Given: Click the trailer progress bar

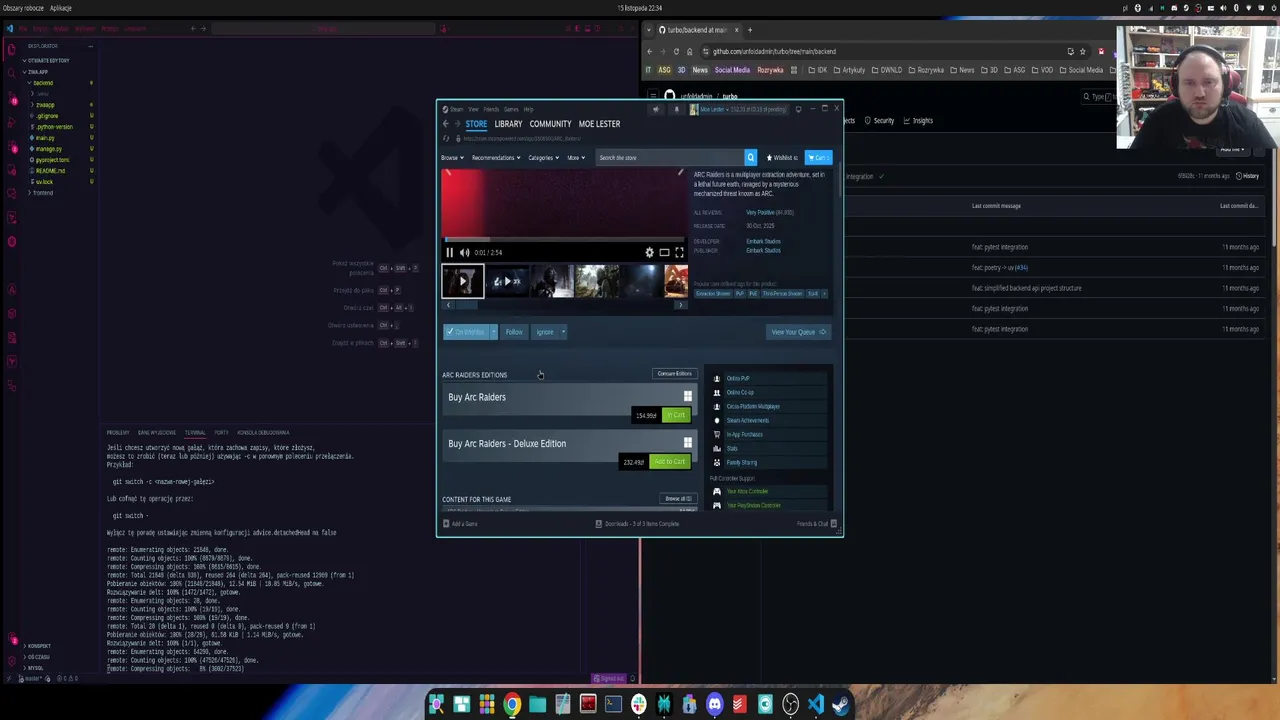Looking at the screenshot, I should (x=564, y=241).
